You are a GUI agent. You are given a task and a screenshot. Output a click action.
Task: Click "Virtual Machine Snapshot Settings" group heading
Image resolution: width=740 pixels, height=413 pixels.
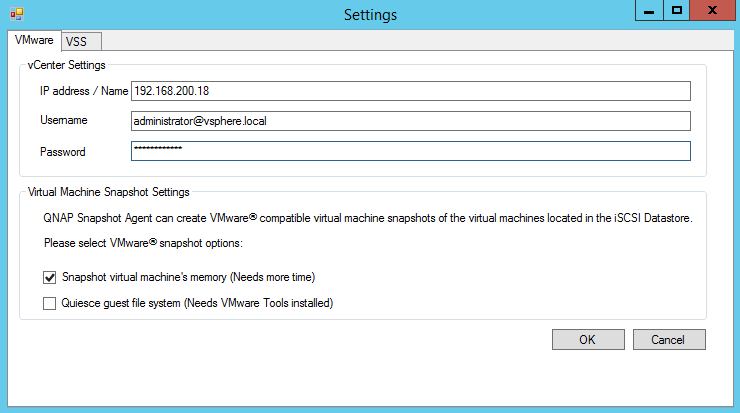[109, 192]
